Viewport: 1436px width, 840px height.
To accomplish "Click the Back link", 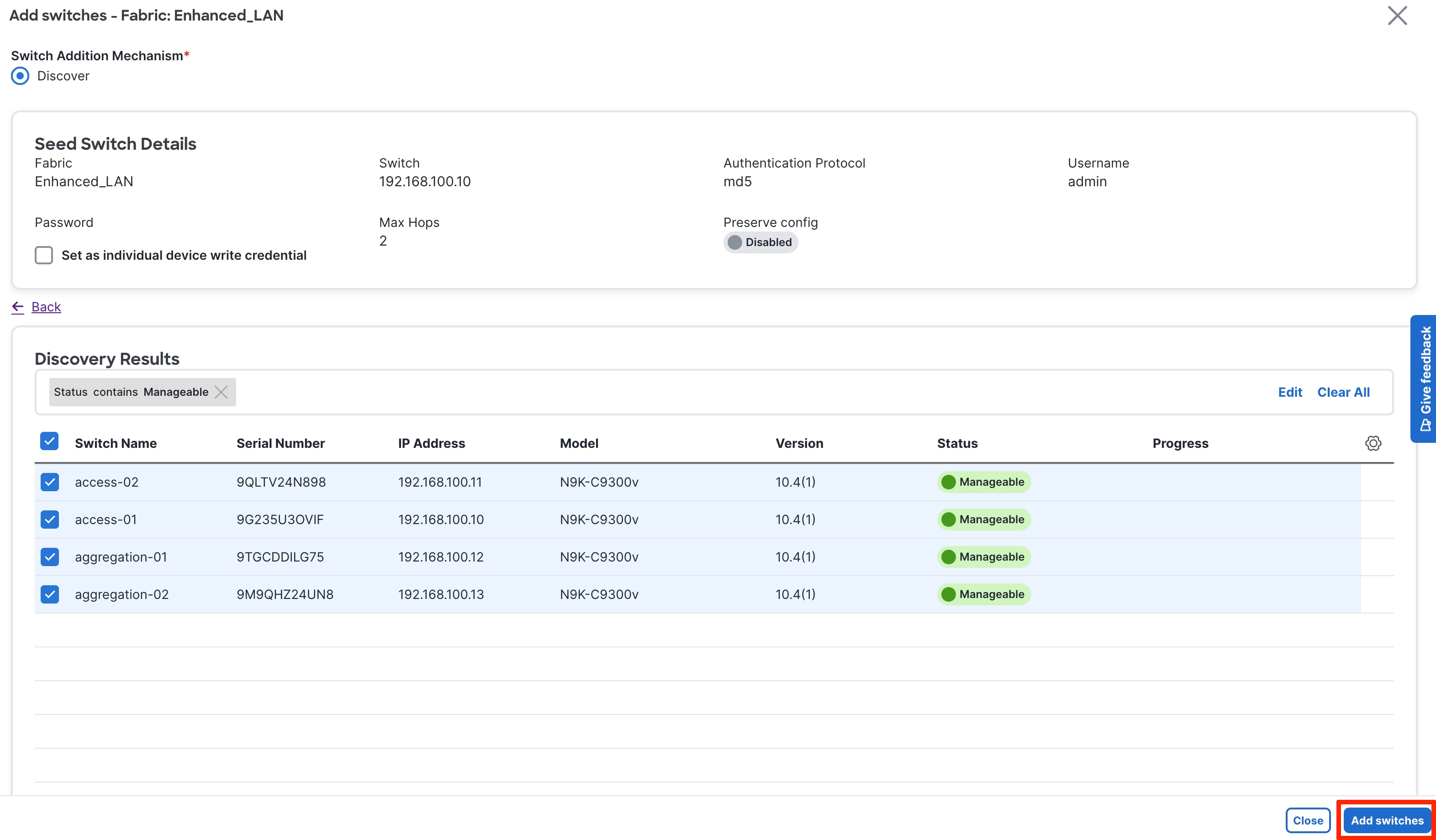I will click(46, 307).
